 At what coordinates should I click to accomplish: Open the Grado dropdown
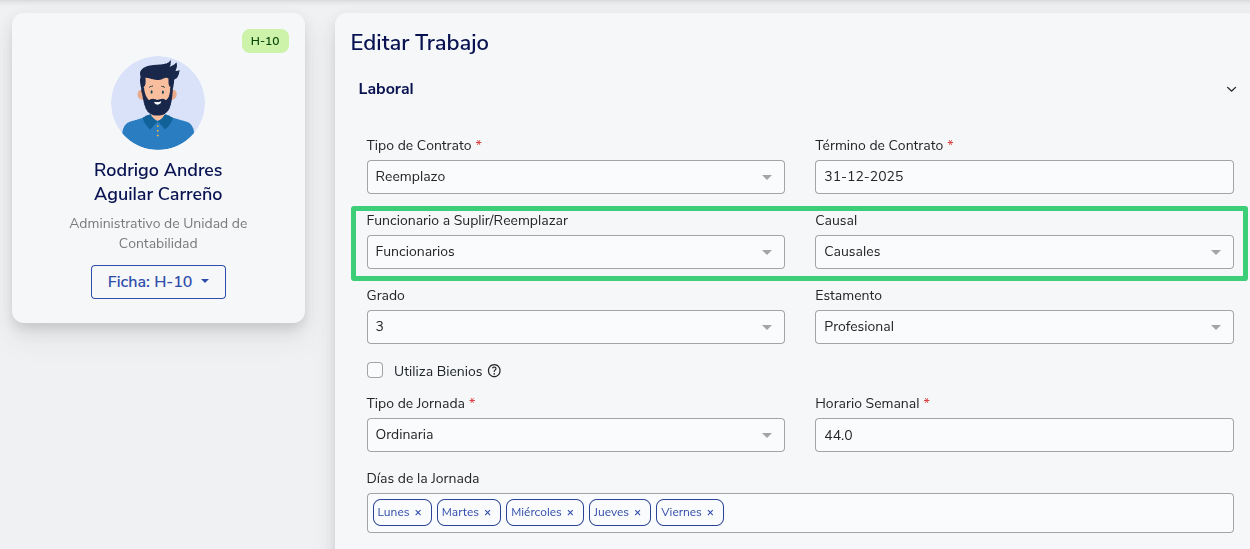coord(575,327)
